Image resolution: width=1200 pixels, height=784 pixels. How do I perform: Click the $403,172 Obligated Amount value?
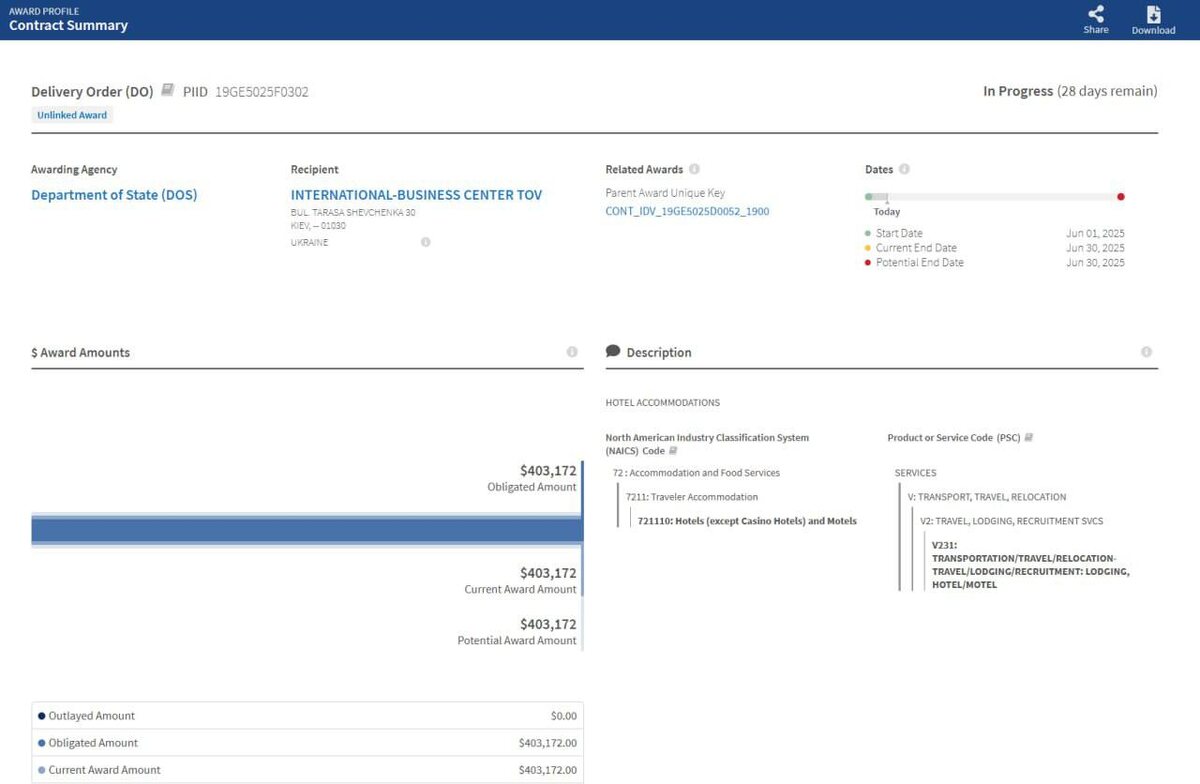point(548,470)
